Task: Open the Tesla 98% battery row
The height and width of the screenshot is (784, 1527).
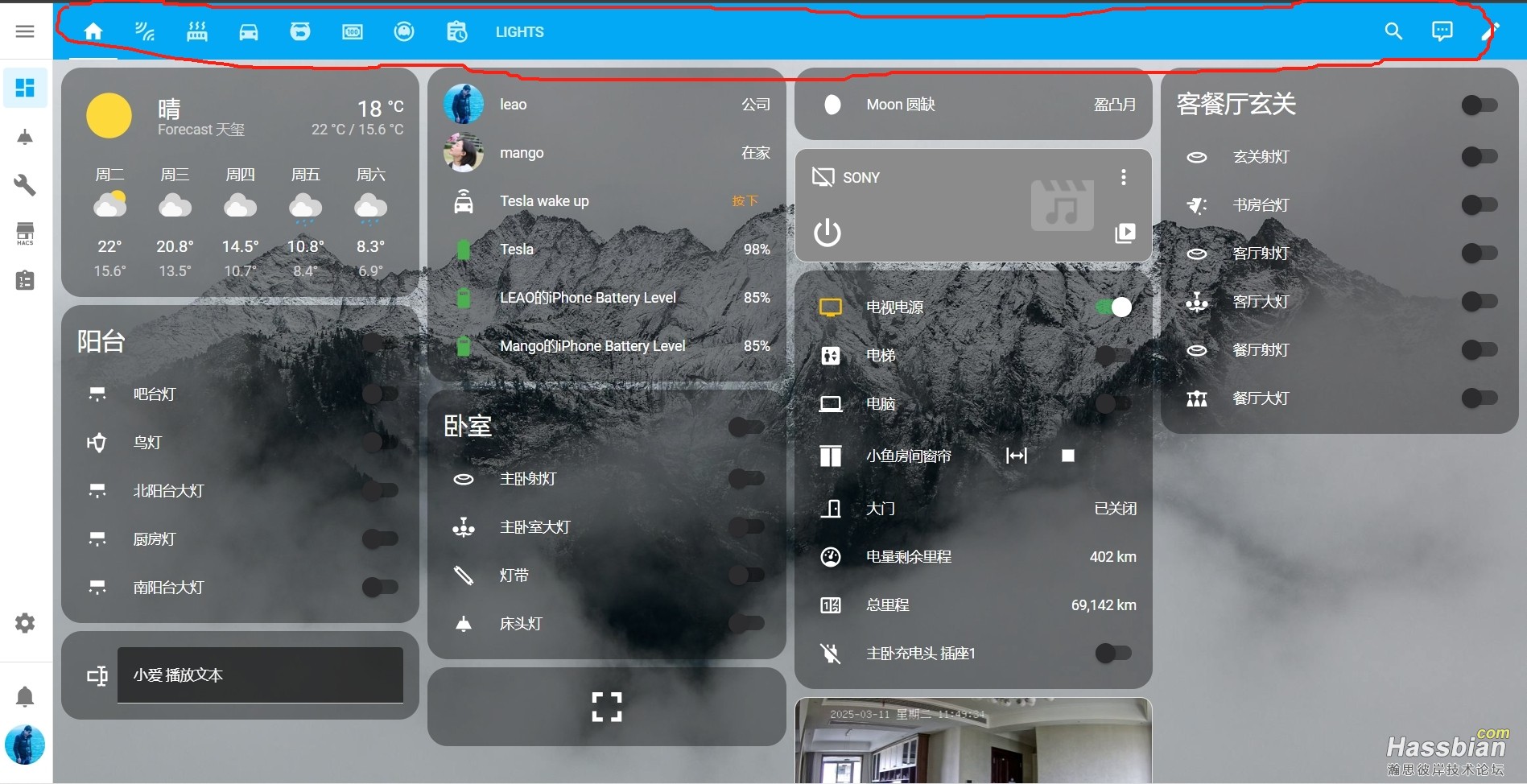Action: tap(607, 250)
